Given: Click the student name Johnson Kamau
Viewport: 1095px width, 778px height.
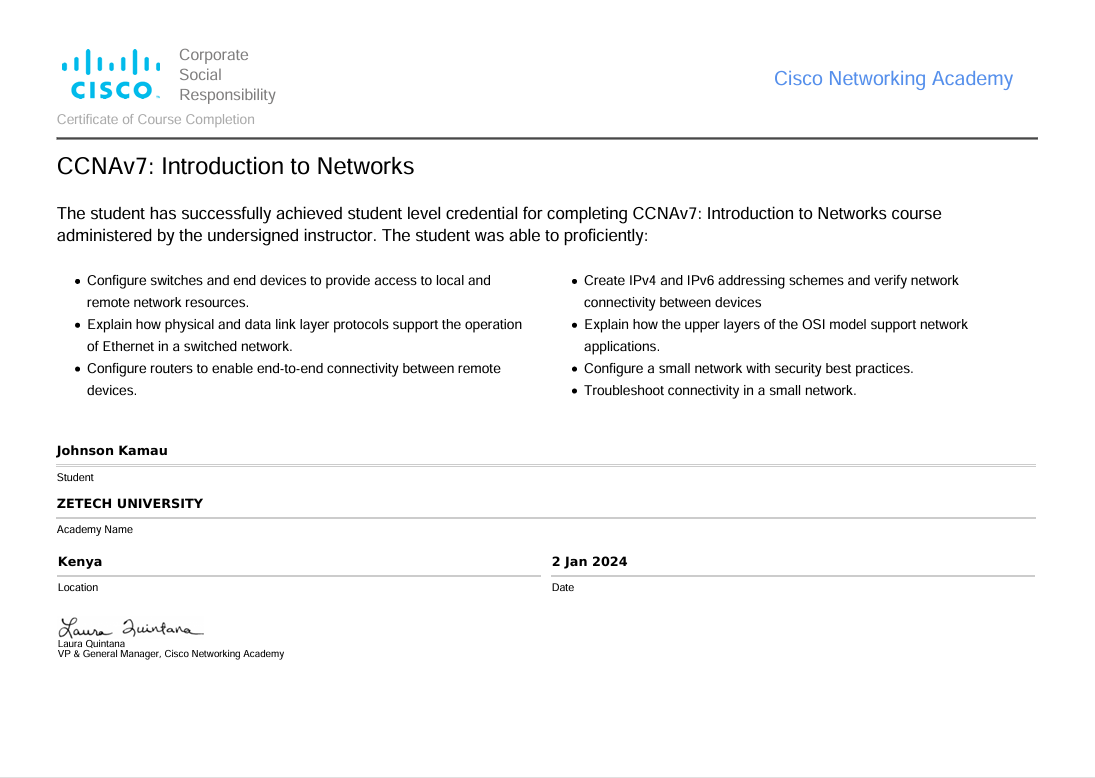Looking at the screenshot, I should tap(112, 451).
